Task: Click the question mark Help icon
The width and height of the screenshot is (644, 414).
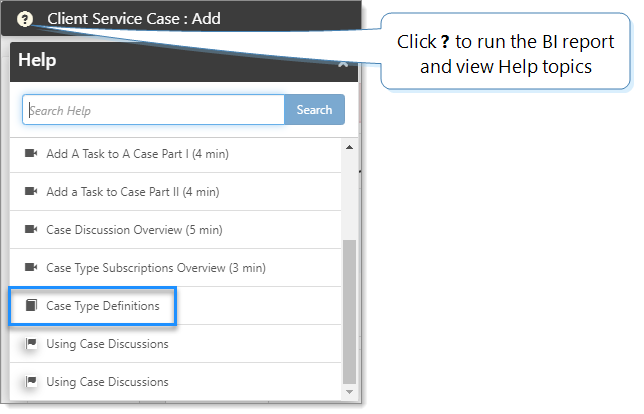Action: 25,18
